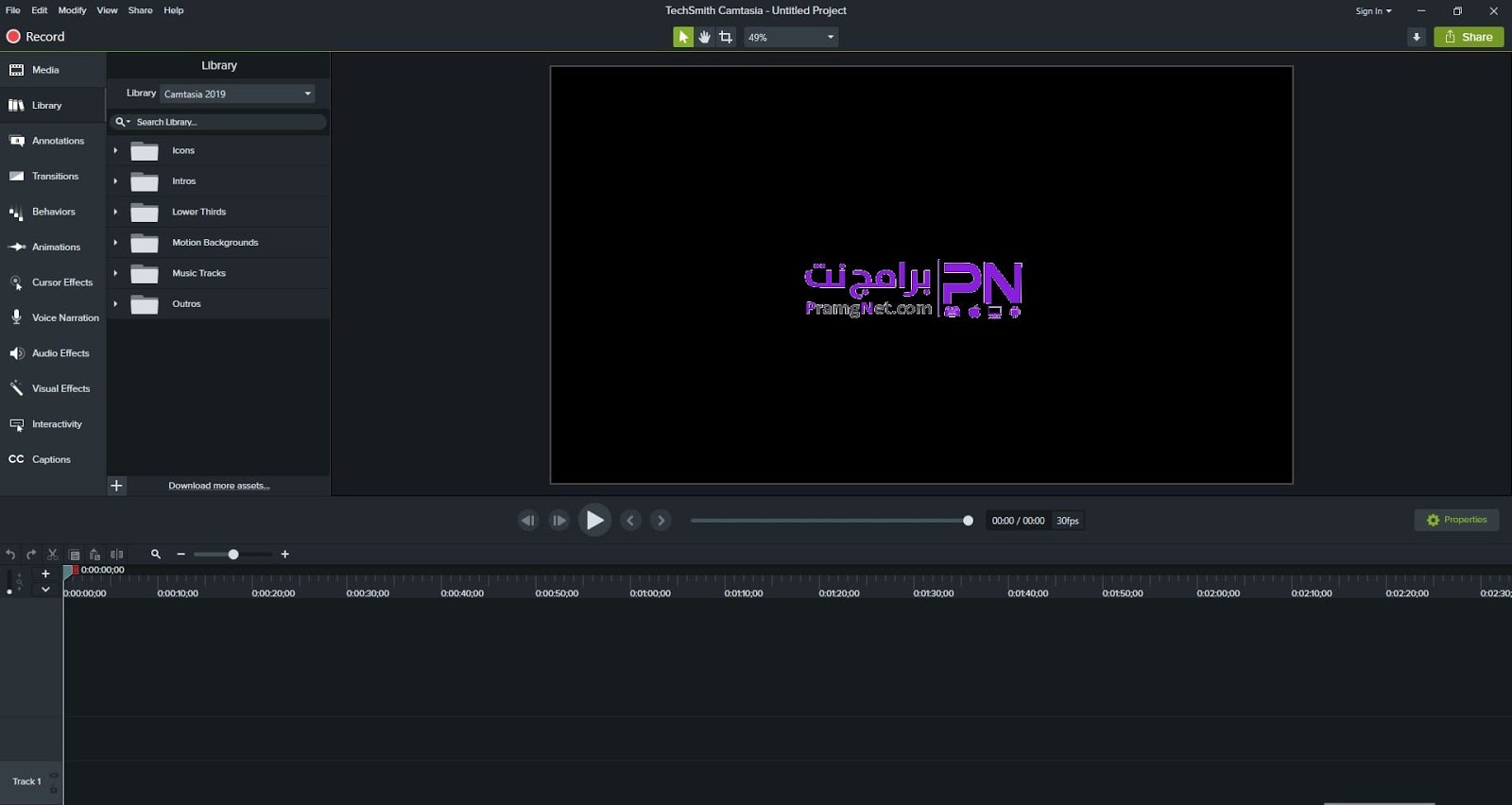Select the Outros folder
Image resolution: width=1512 pixels, height=805 pixels.
click(x=218, y=304)
